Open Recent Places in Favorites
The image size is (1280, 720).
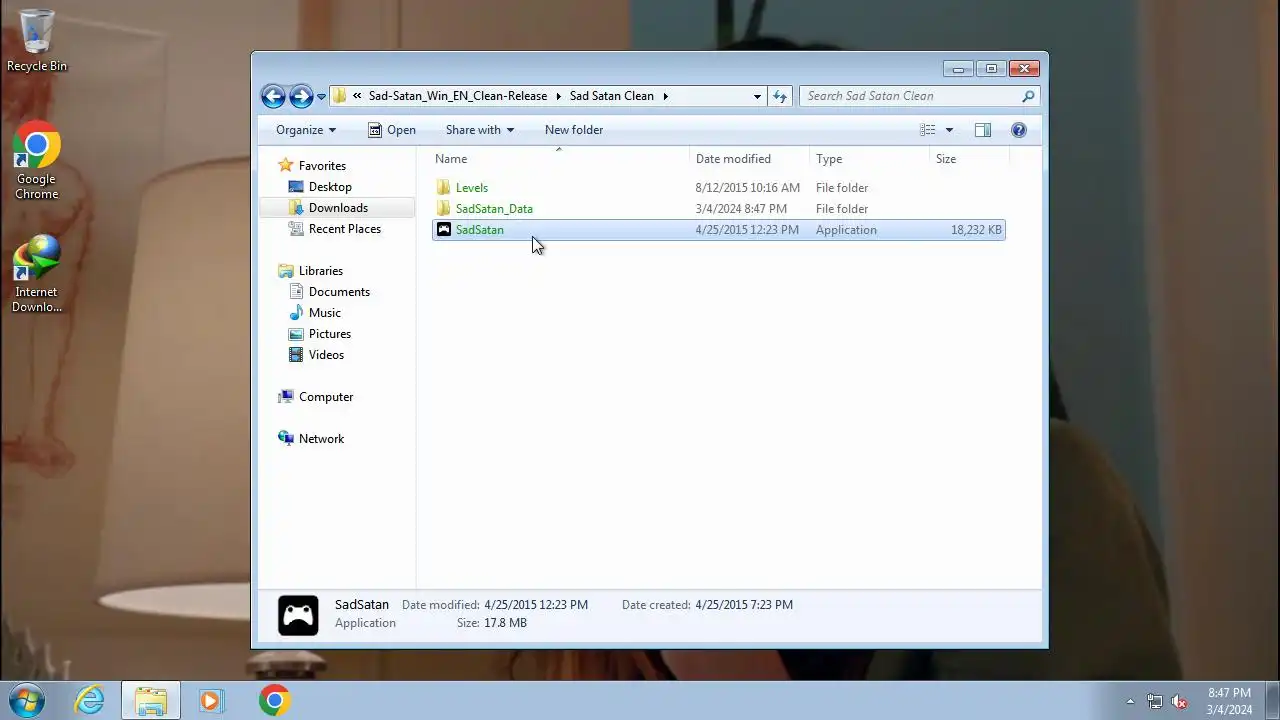[x=345, y=229]
